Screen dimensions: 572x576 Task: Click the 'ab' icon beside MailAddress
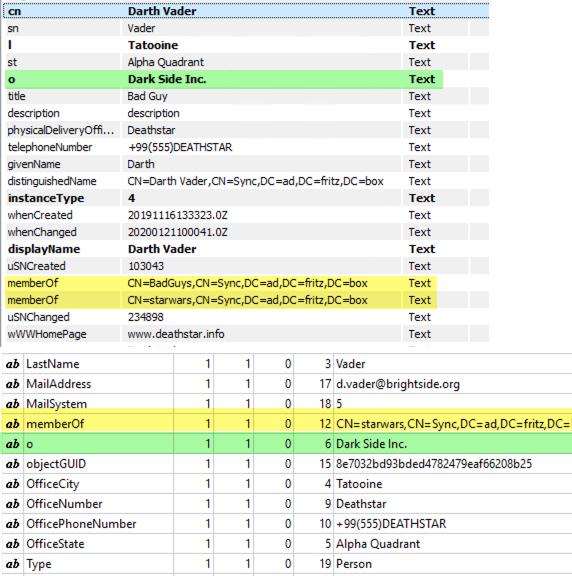coord(12,384)
